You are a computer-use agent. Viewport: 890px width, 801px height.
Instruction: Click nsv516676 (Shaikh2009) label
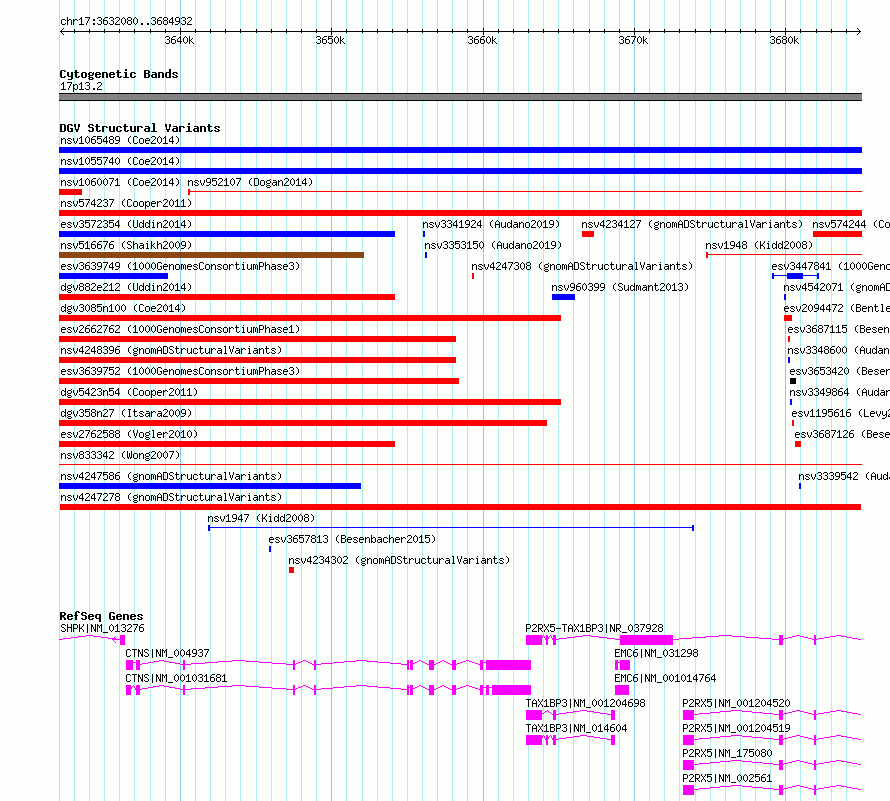[126, 245]
